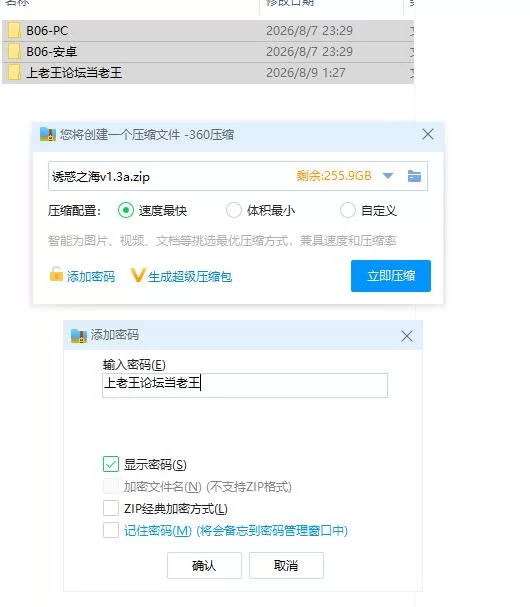Expand the archive path dropdown arrow
Viewport: 530px width, 607px height.
388,176
